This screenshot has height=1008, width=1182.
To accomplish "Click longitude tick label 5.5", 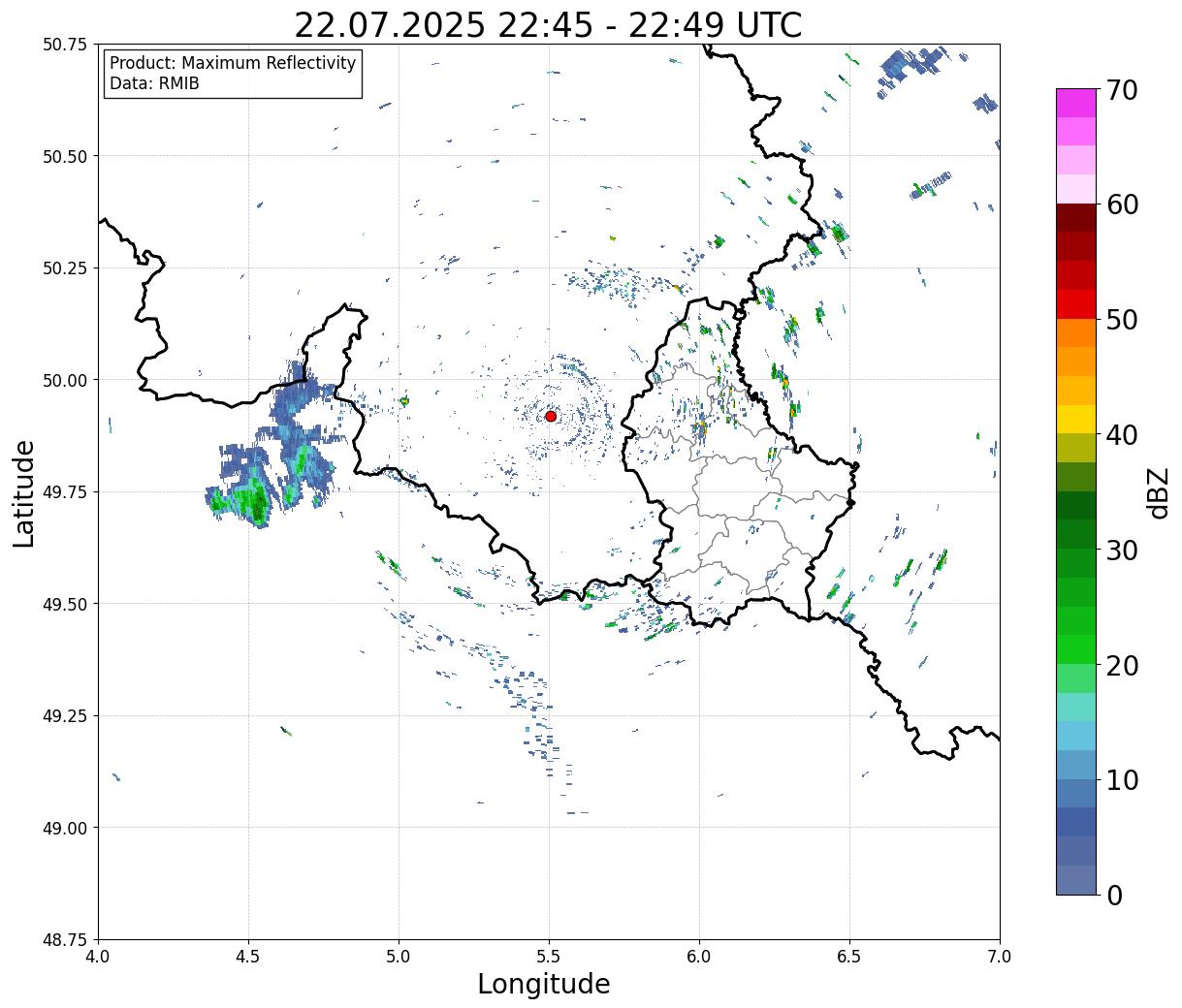I will pos(549,957).
